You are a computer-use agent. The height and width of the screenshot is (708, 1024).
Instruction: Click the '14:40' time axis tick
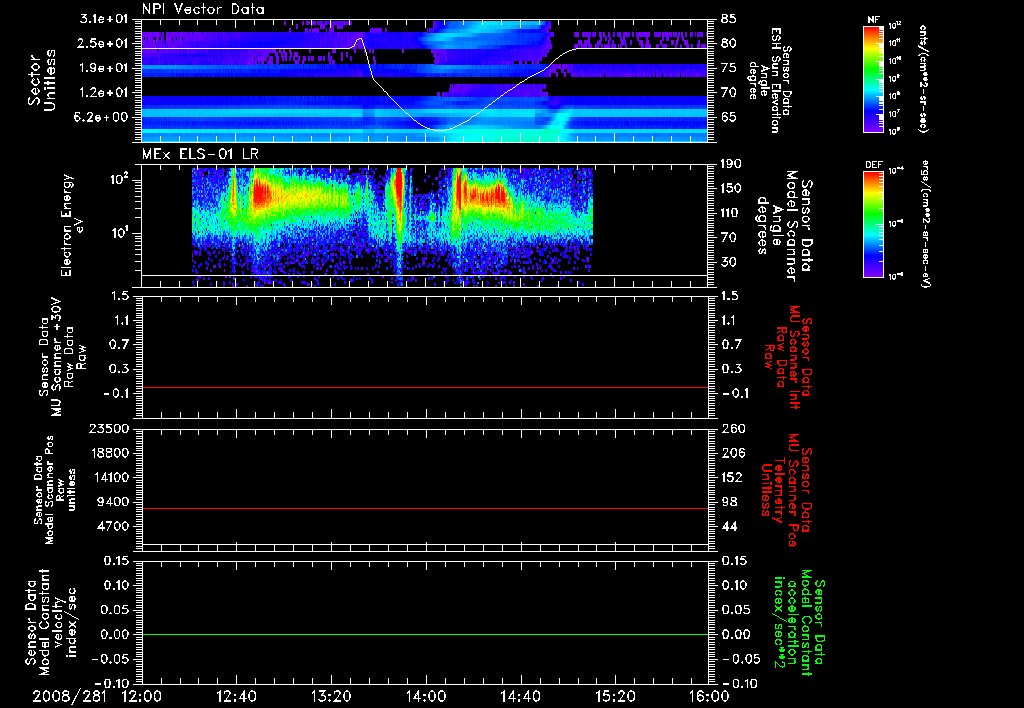[520, 697]
